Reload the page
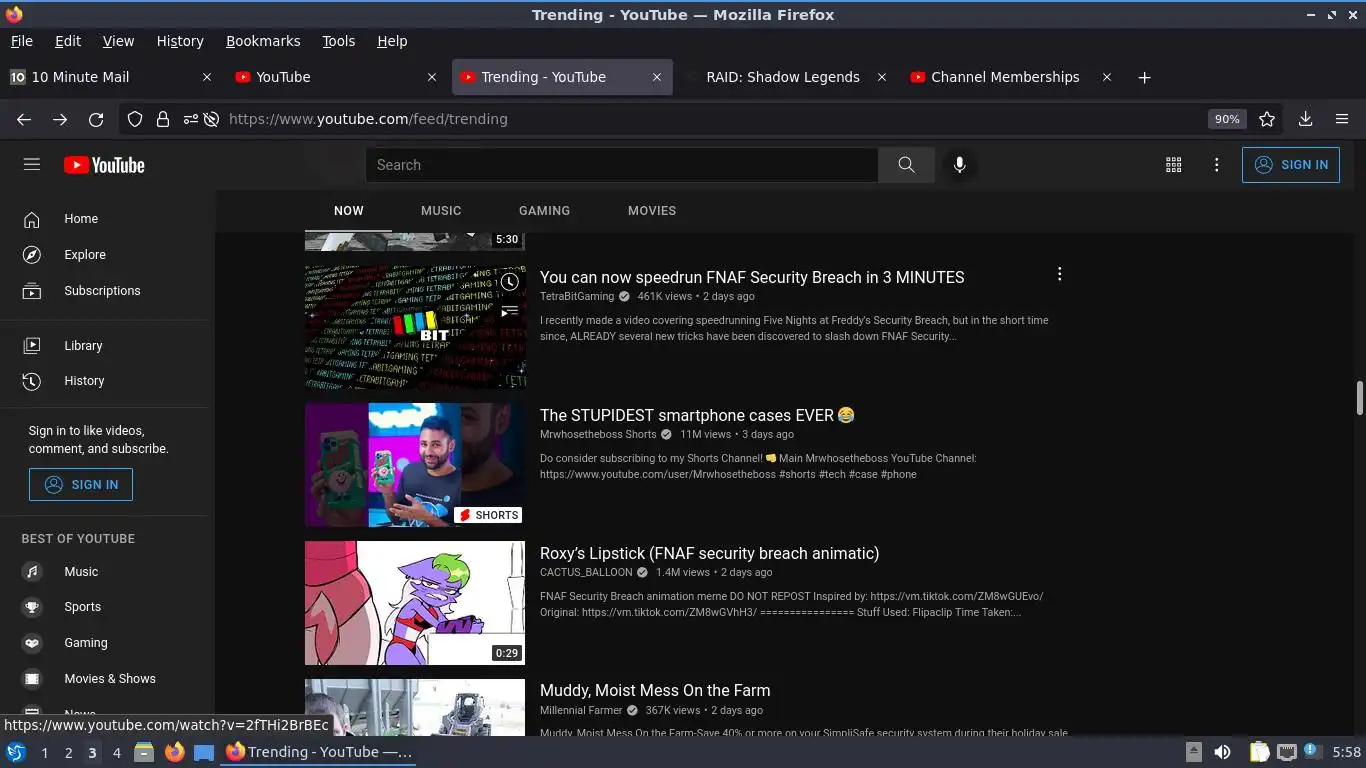 pos(96,119)
